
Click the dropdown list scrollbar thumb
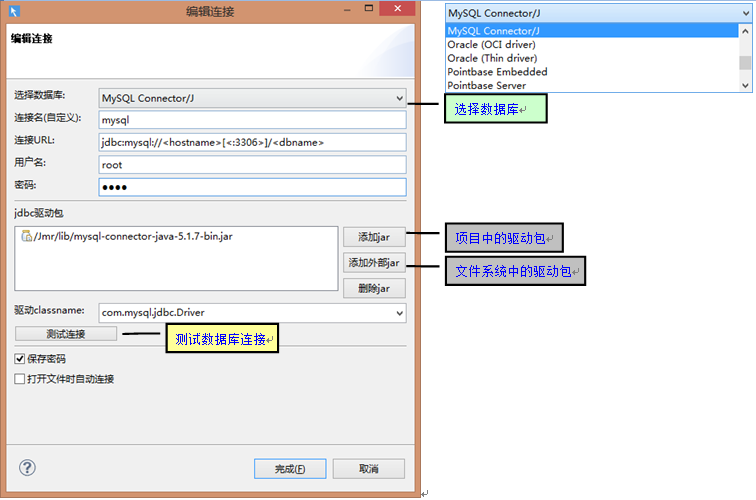pos(745,63)
